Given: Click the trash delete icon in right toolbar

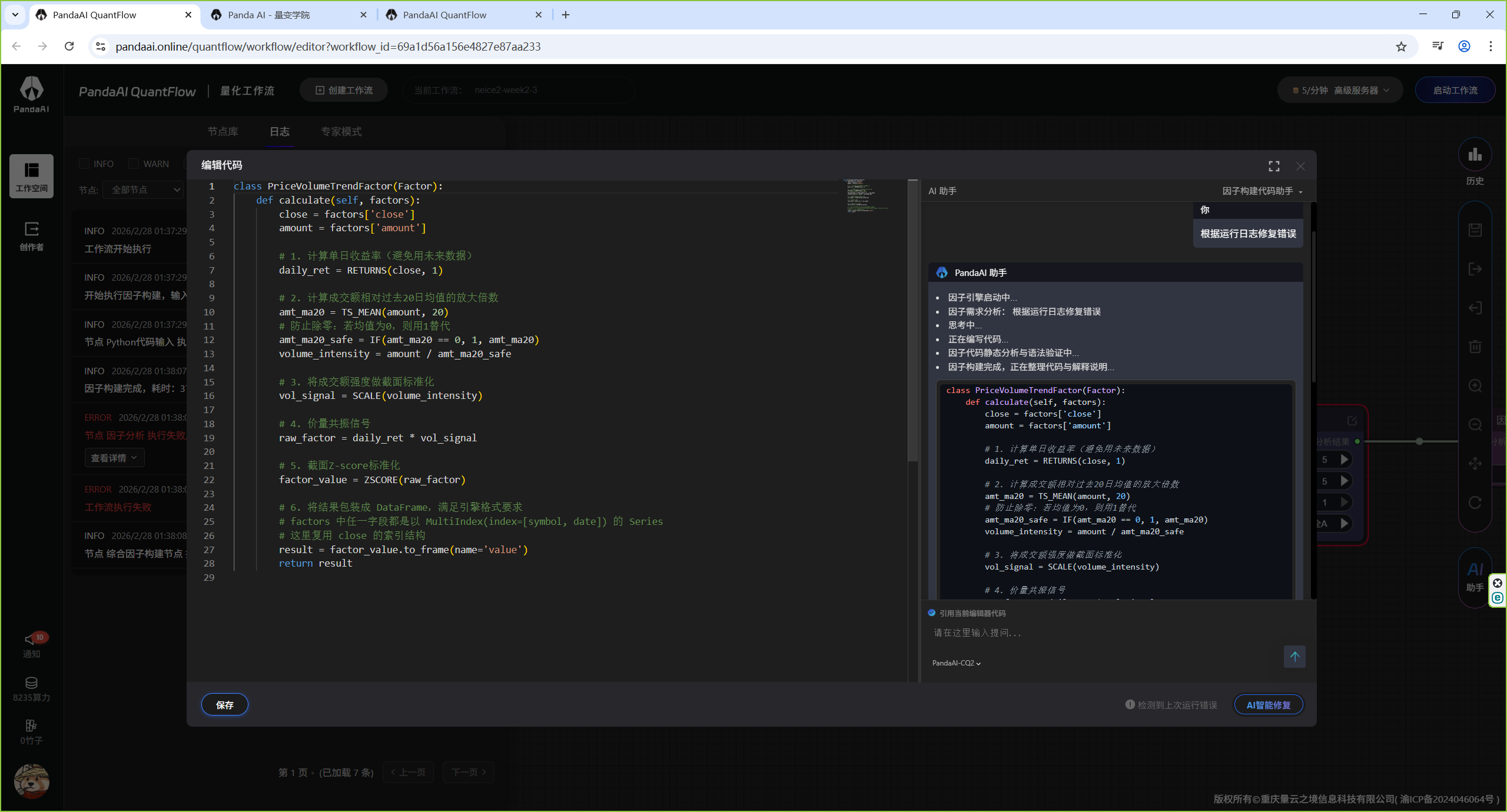Looking at the screenshot, I should 1475,347.
